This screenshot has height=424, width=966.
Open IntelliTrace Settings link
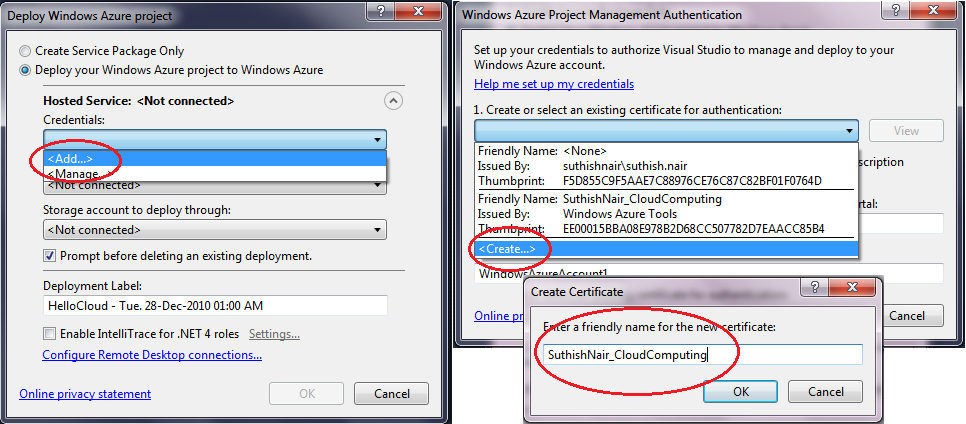click(x=274, y=334)
